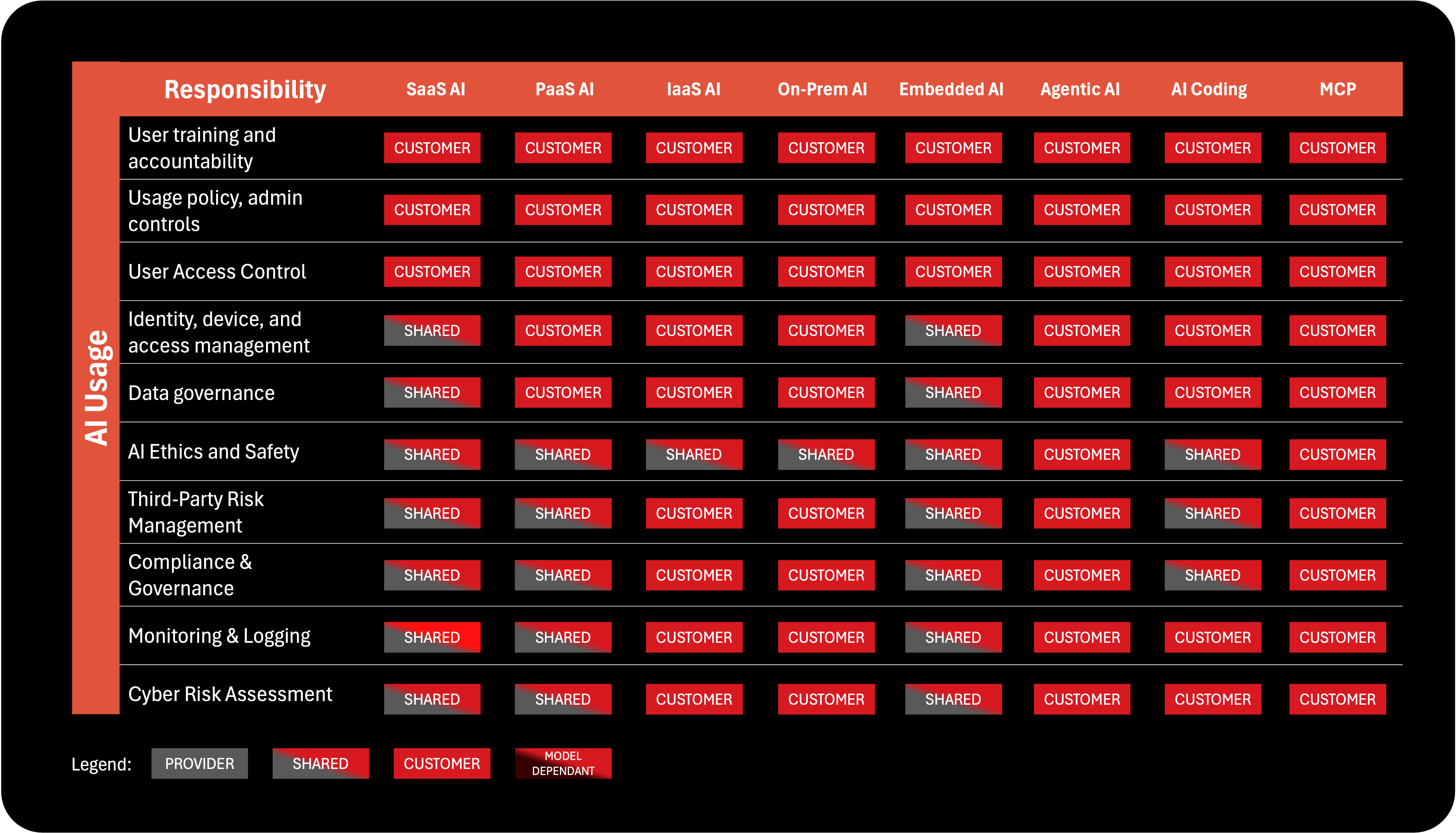Click SaaS AI Monitoring & Logging SHARED badge
1456x833 pixels.
432,637
